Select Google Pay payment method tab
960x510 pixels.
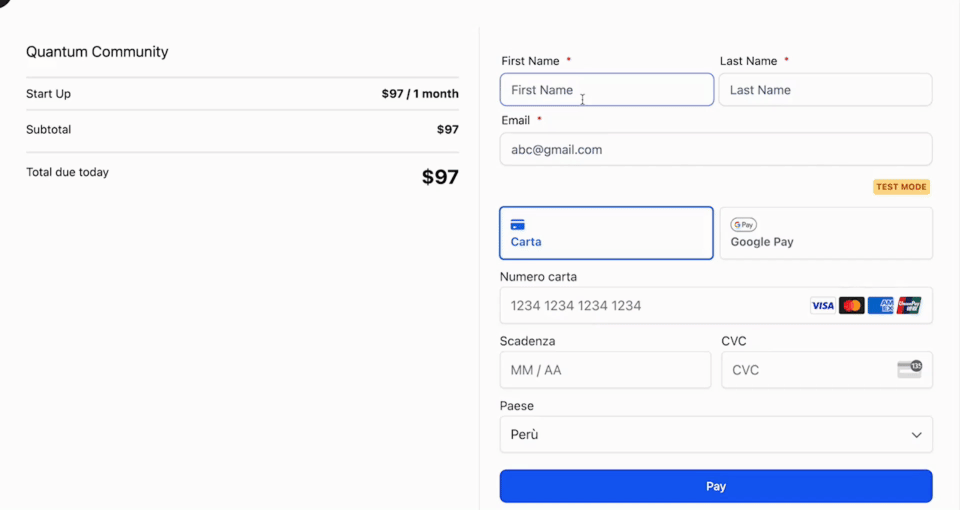tap(826, 233)
